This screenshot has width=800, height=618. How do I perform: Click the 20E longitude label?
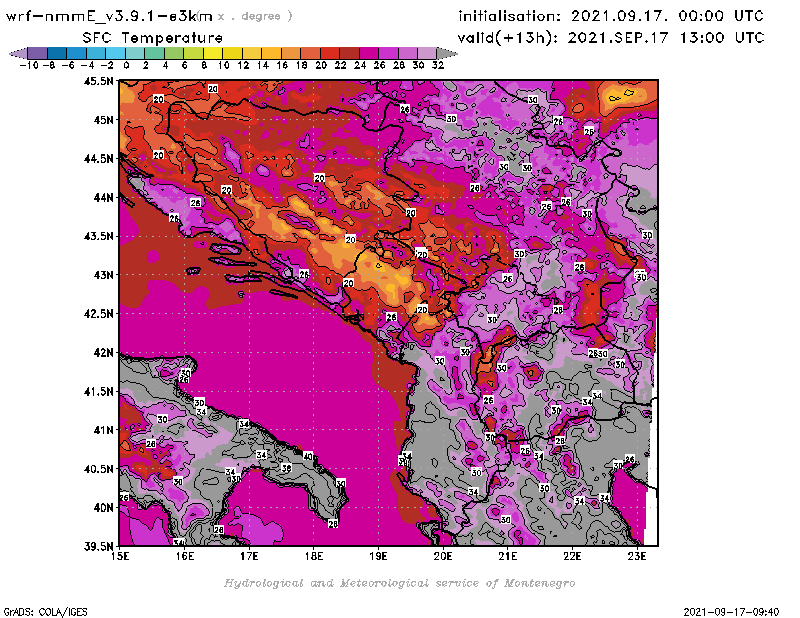443,556
